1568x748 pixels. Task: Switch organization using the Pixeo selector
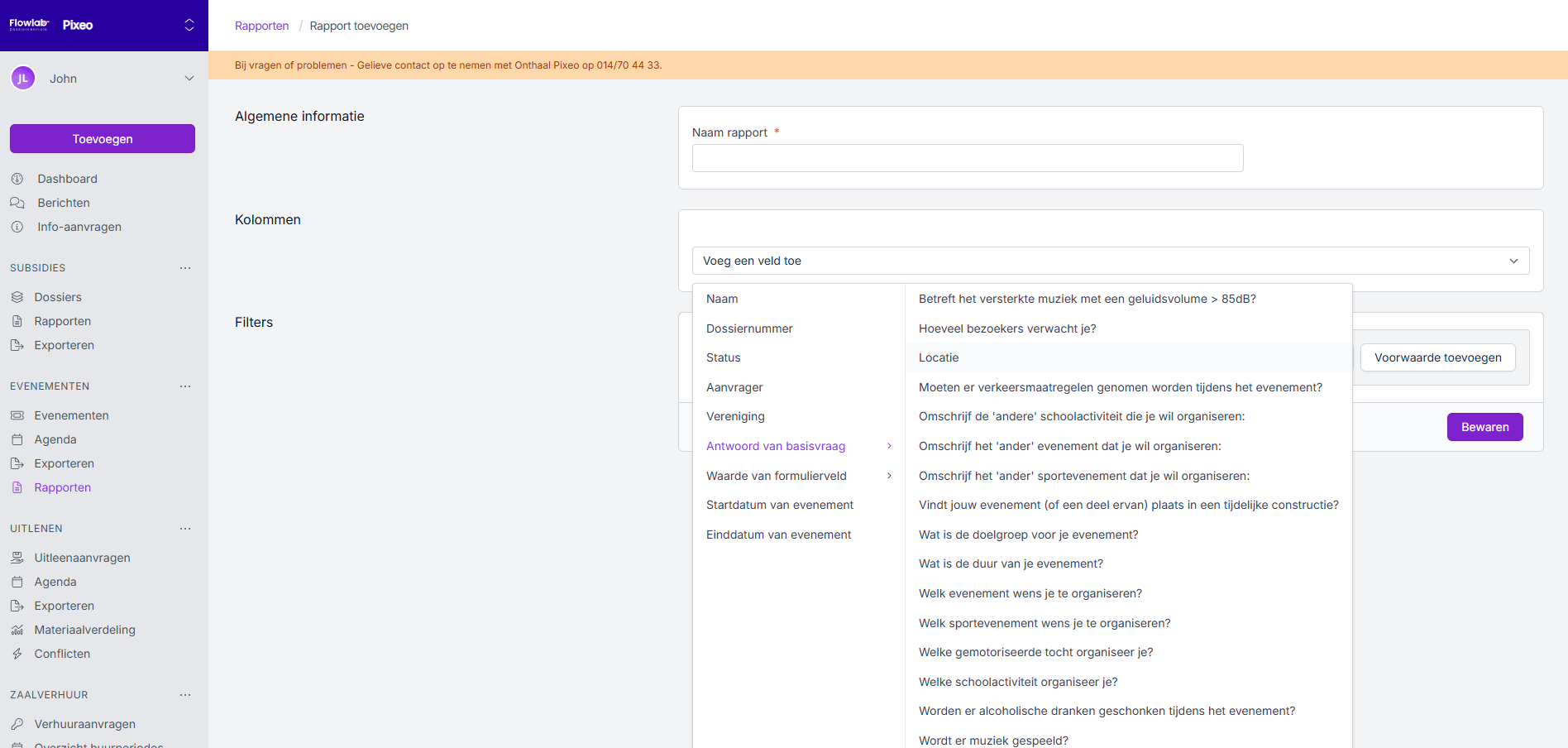(x=189, y=25)
